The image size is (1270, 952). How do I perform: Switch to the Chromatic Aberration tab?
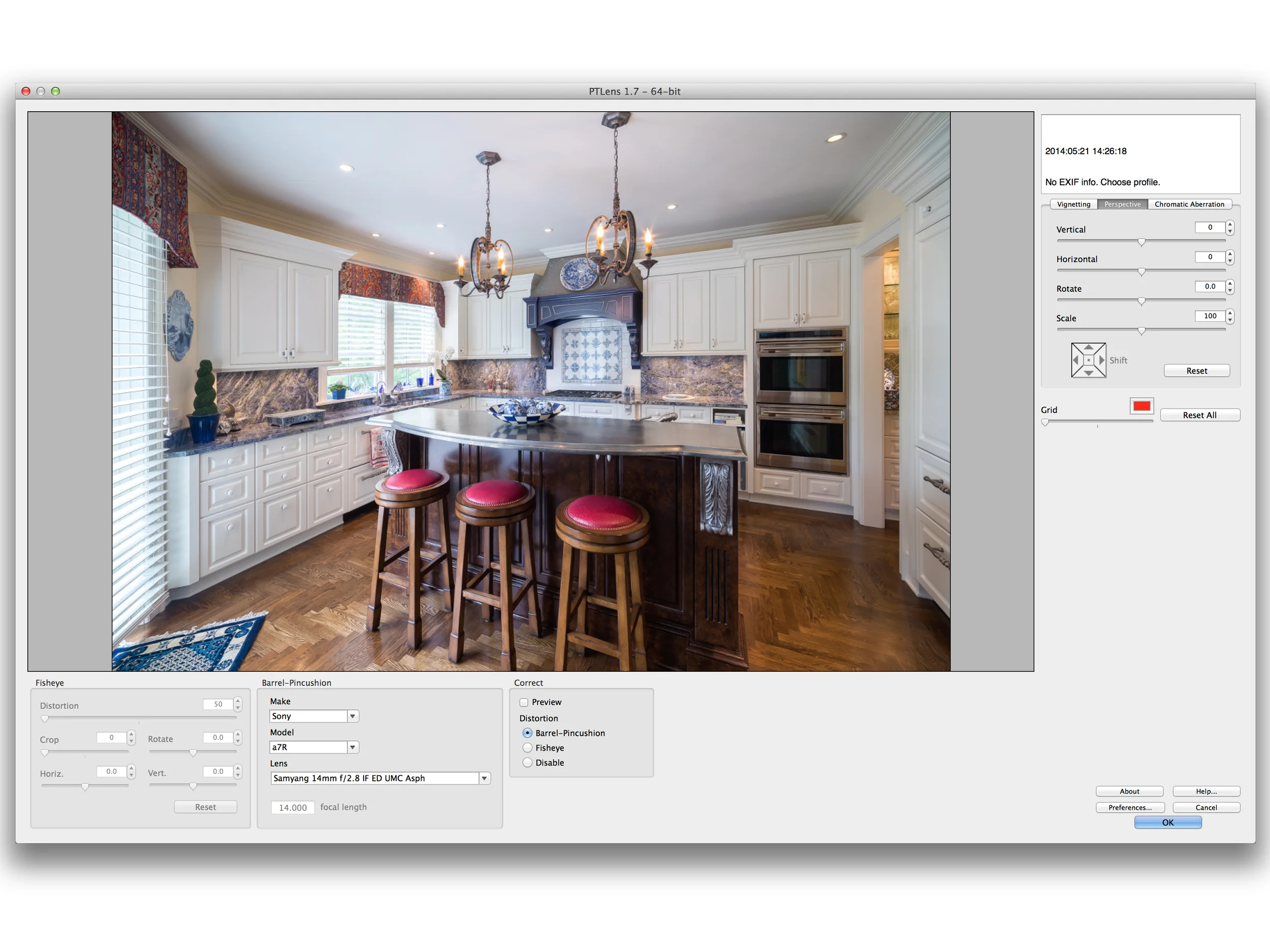pyautogui.click(x=1189, y=204)
